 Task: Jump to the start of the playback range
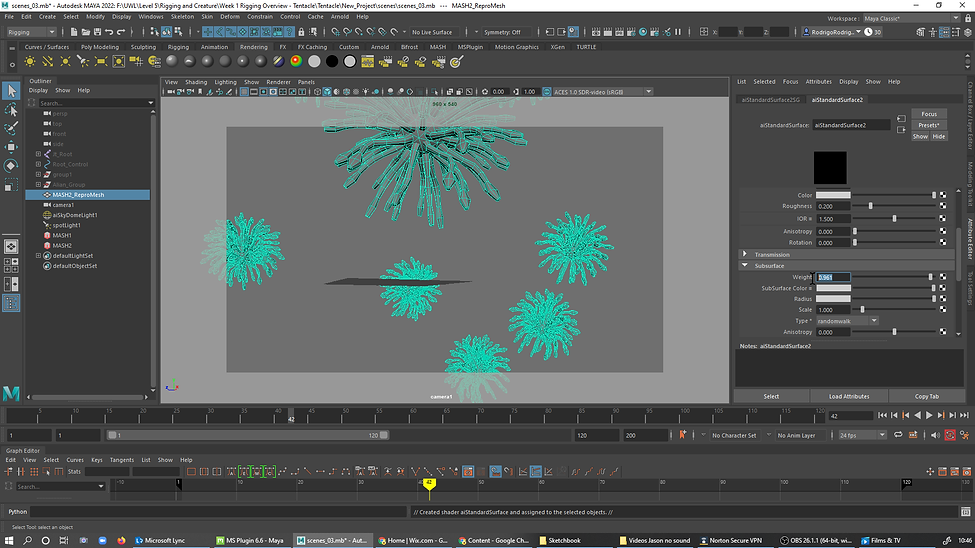tap(882, 416)
